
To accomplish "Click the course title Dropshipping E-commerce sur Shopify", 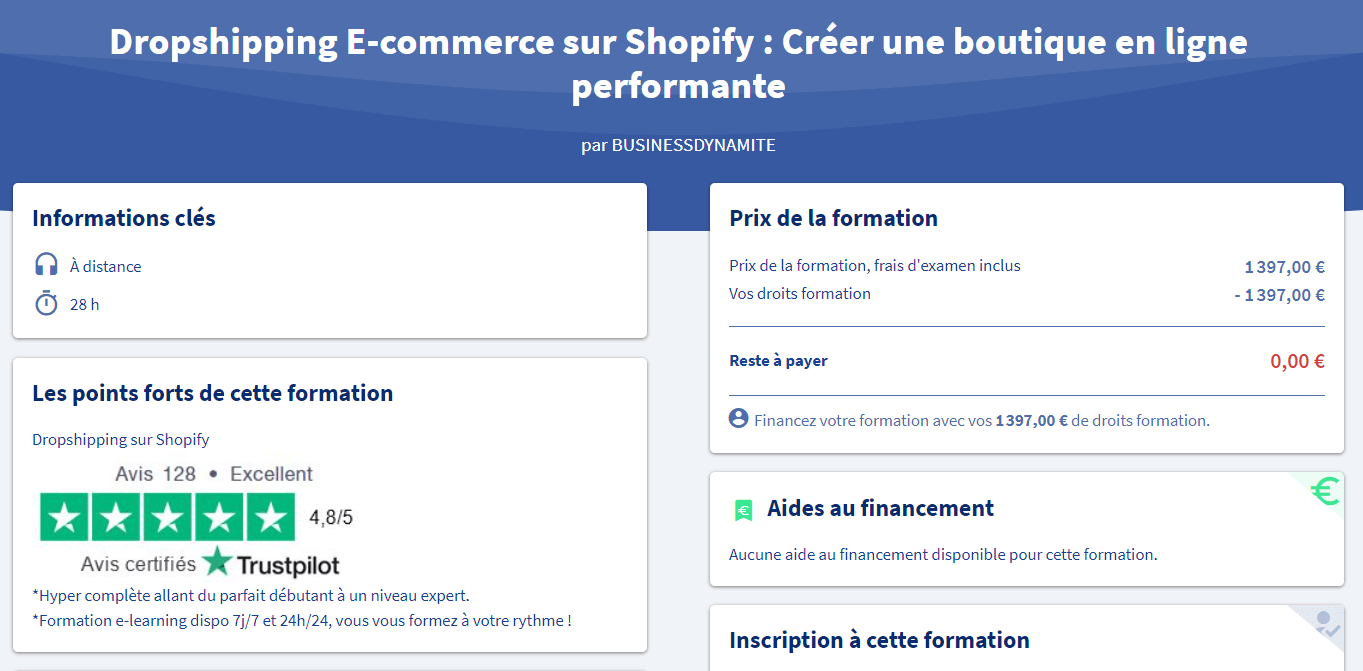I will pyautogui.click(x=678, y=63).
